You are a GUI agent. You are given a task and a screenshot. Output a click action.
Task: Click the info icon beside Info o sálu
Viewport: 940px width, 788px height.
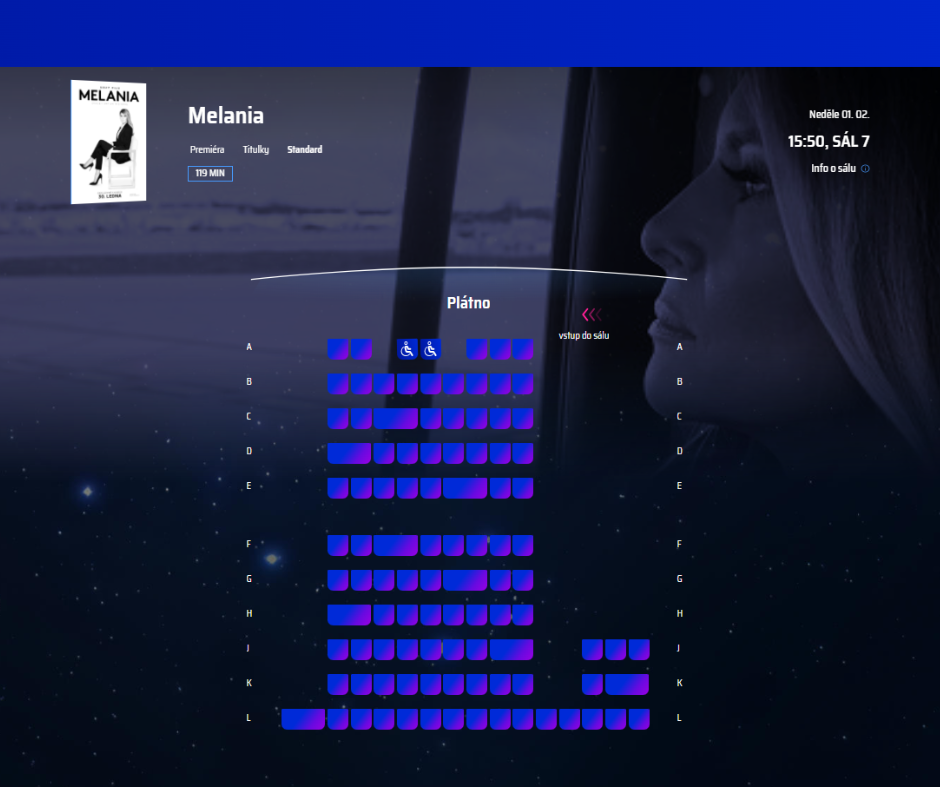(865, 168)
